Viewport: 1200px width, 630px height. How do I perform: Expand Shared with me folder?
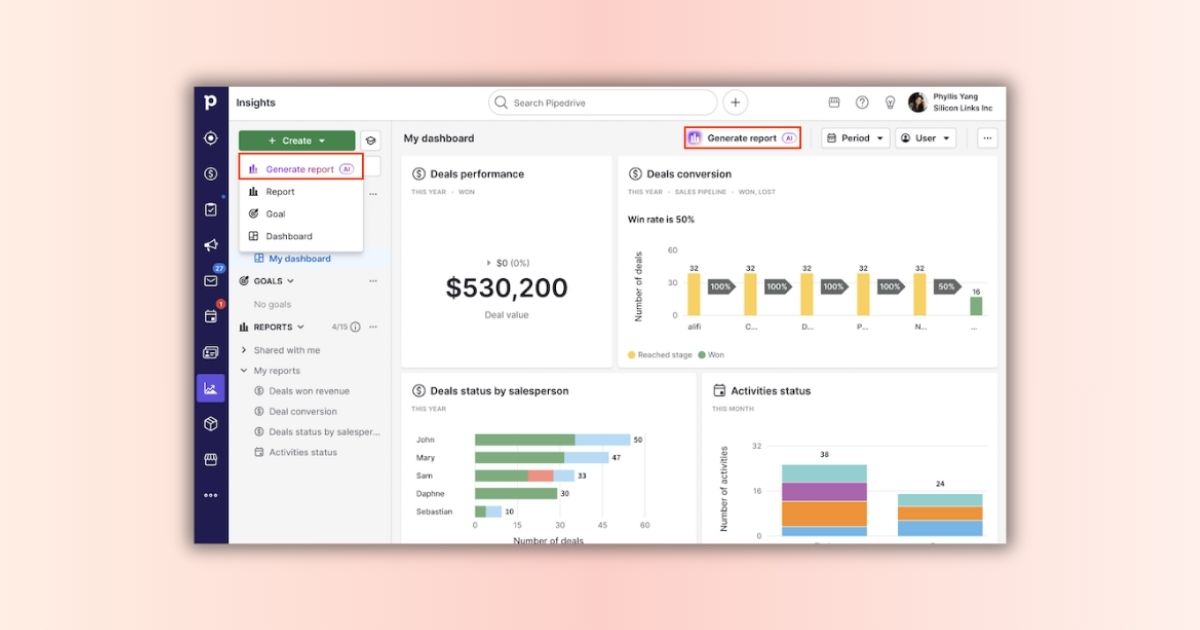tap(244, 350)
